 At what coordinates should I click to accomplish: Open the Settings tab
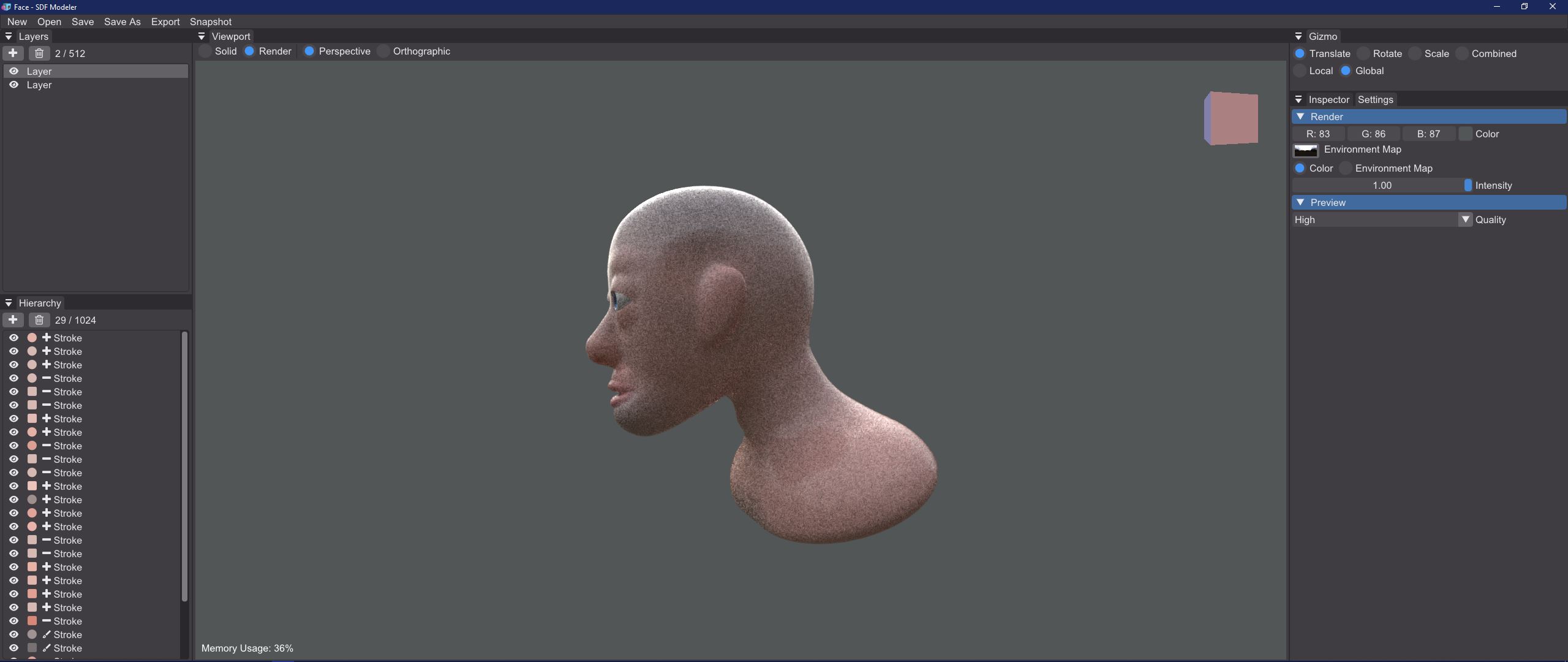coord(1375,100)
